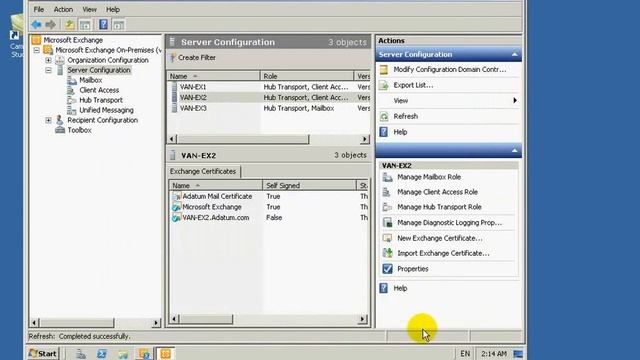Click the Show/Hide Action Pane toolbar icon
Viewport: 640px width, 360px height.
(x=119, y=25)
